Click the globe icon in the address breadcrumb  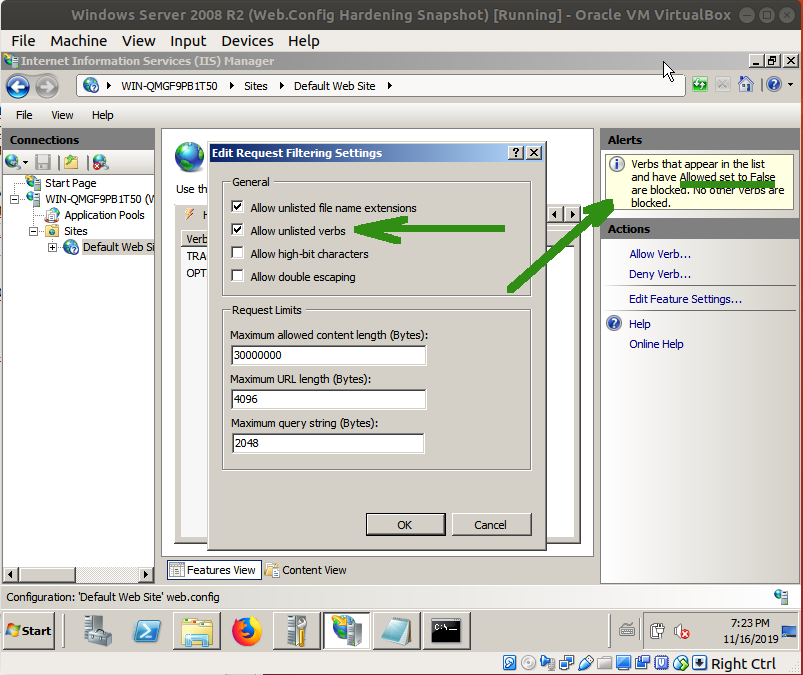91,86
